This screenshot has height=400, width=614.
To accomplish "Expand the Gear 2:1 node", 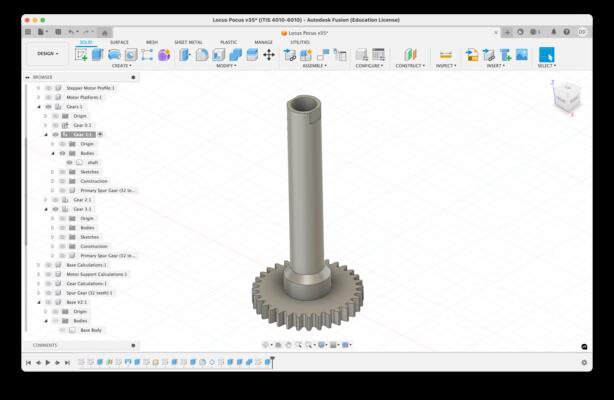I will (x=46, y=200).
